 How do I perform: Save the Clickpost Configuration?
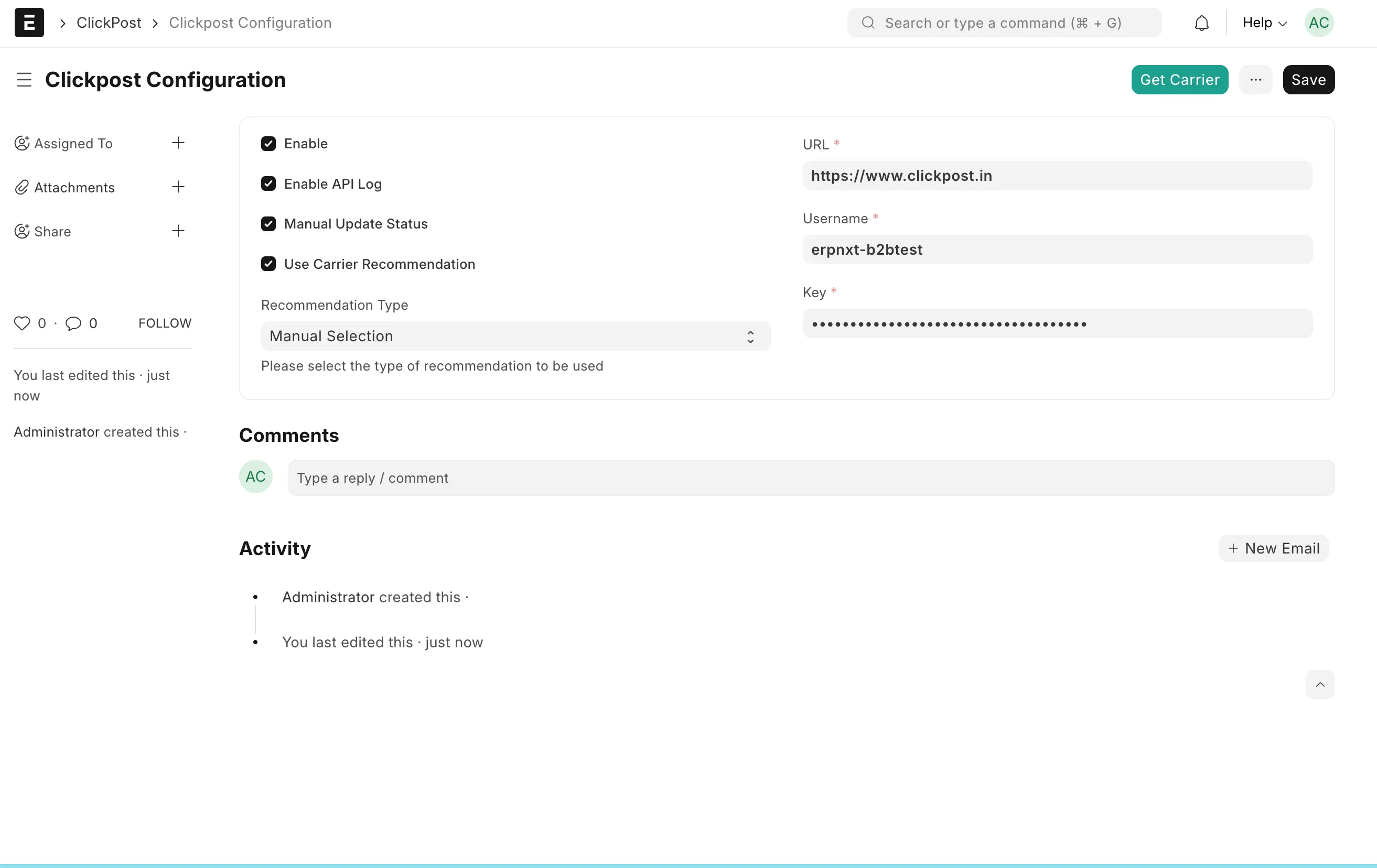(1308, 80)
